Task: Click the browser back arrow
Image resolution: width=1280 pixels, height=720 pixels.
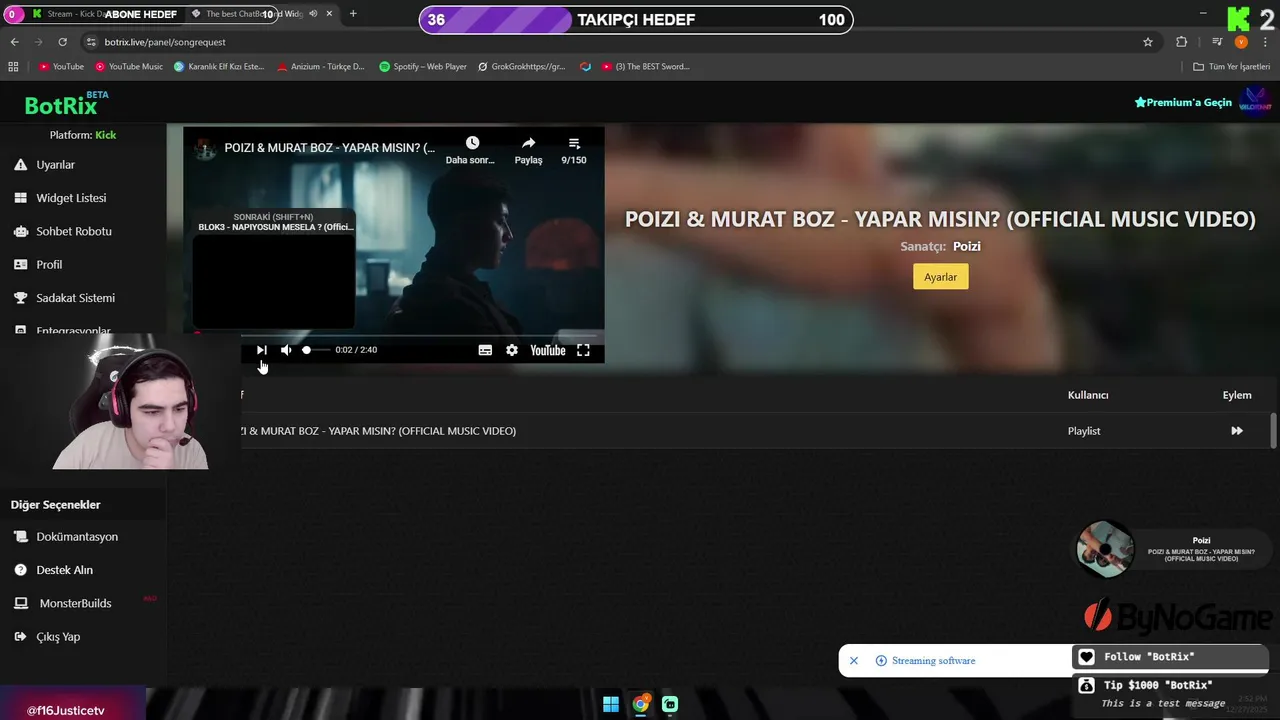Action: [x=14, y=42]
